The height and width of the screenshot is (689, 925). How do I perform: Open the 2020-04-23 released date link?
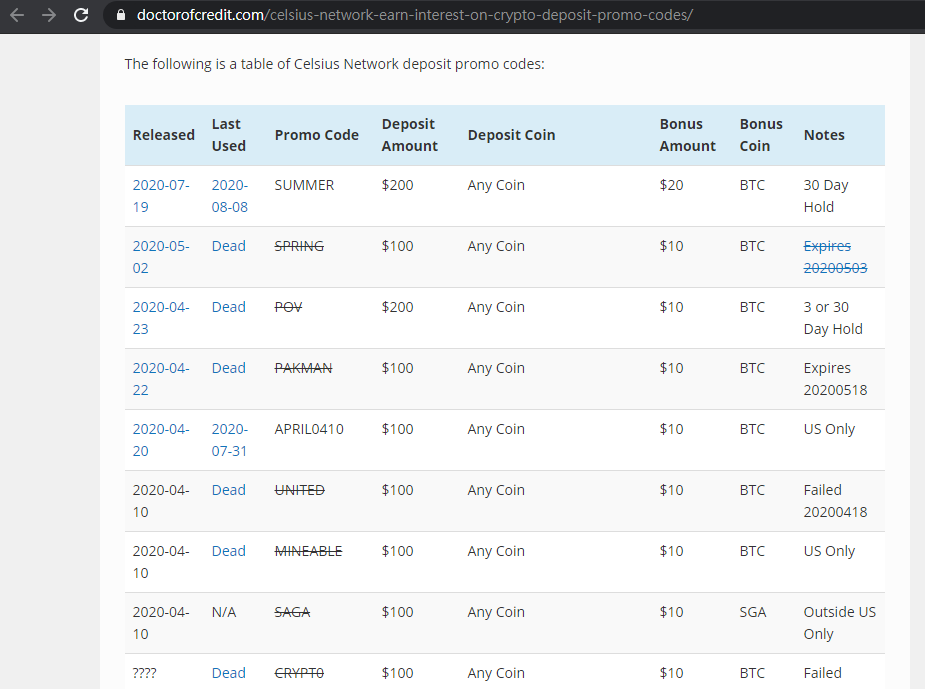coord(161,318)
